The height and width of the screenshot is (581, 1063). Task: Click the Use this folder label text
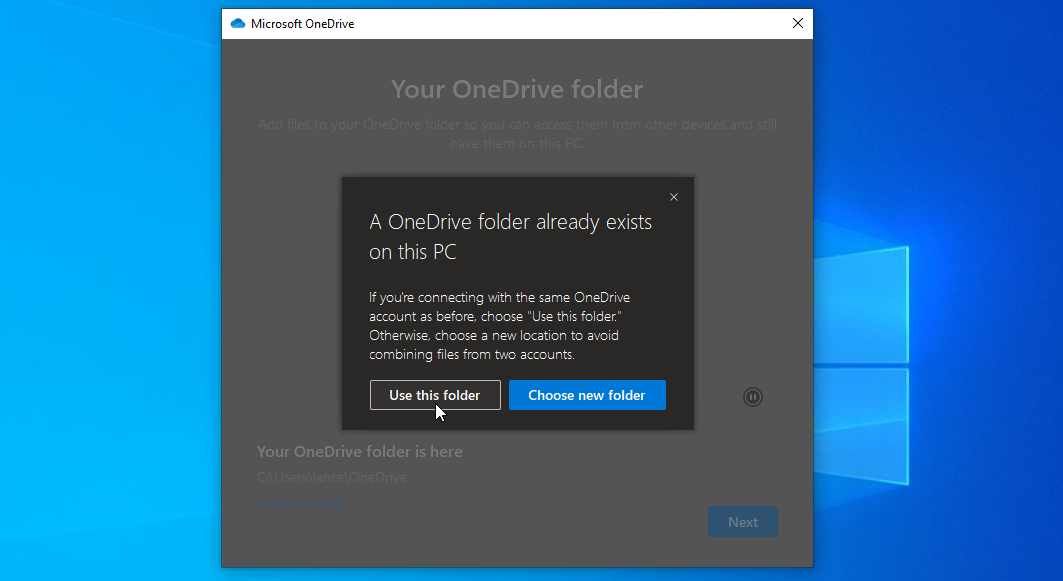[435, 395]
